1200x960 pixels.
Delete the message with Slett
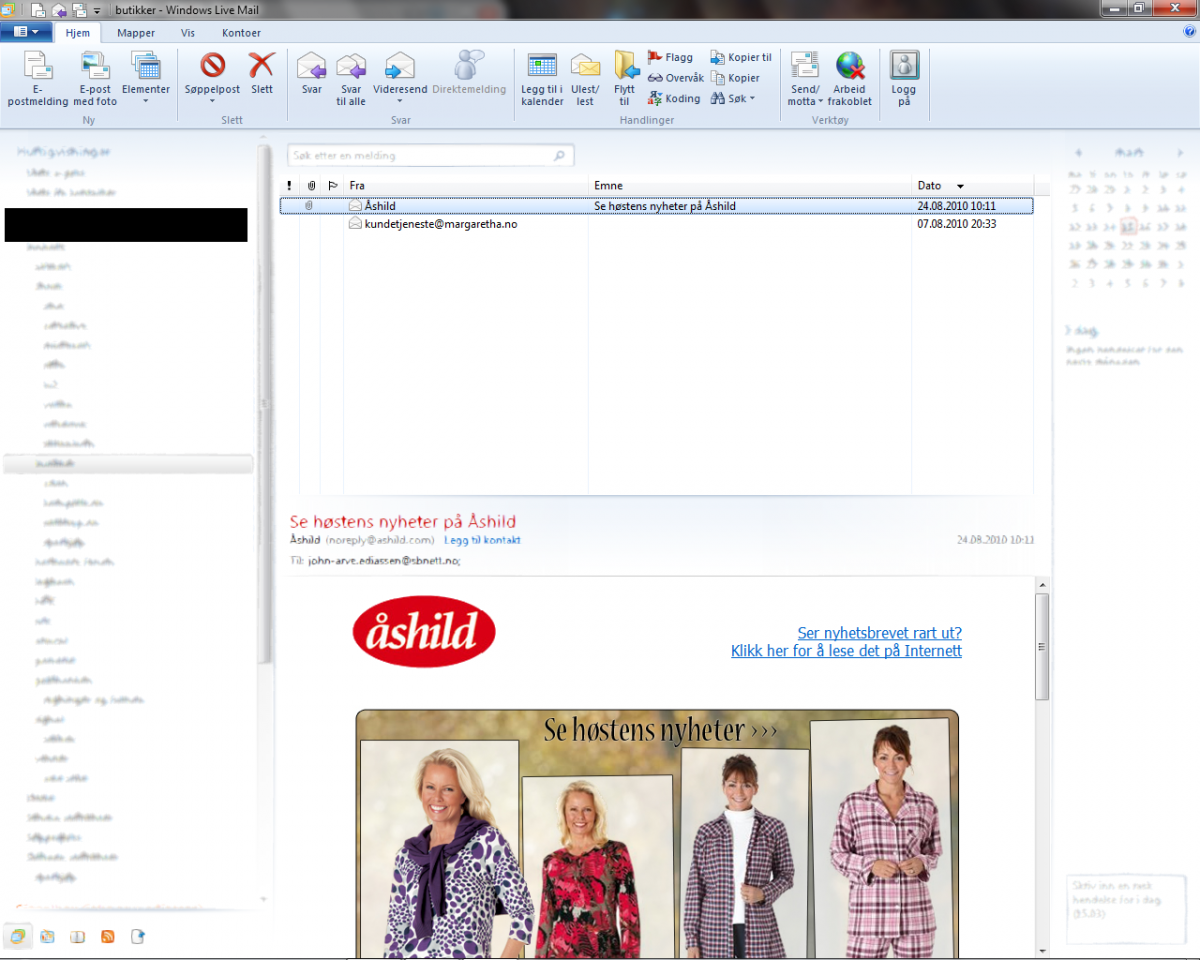point(261,73)
